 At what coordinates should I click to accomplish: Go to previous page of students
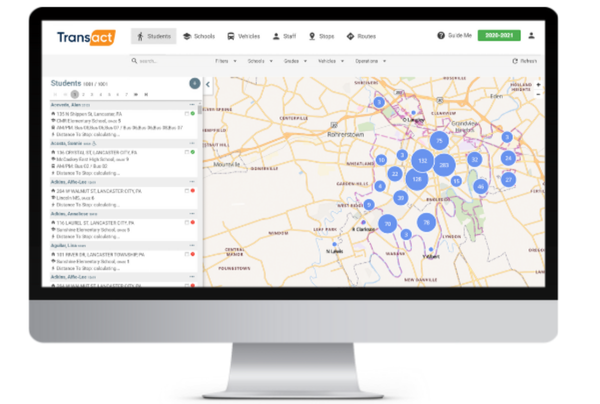(65, 94)
